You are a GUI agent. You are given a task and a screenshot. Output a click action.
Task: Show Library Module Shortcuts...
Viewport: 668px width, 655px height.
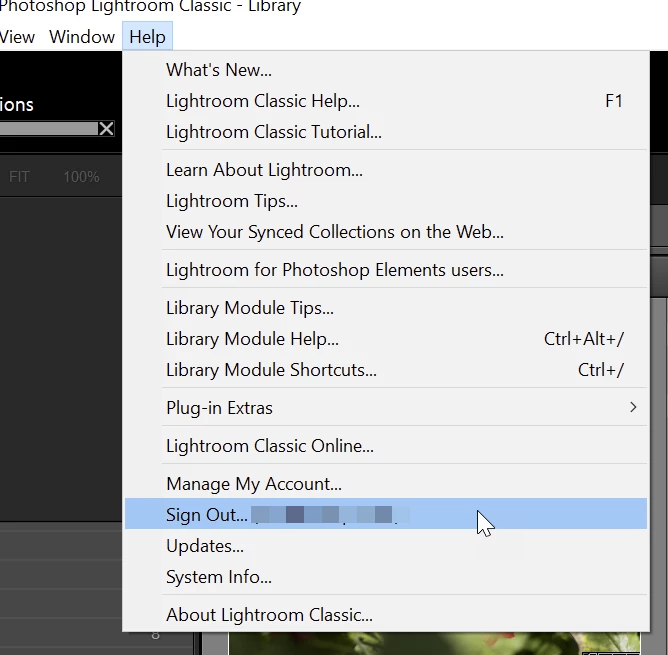[386, 370]
